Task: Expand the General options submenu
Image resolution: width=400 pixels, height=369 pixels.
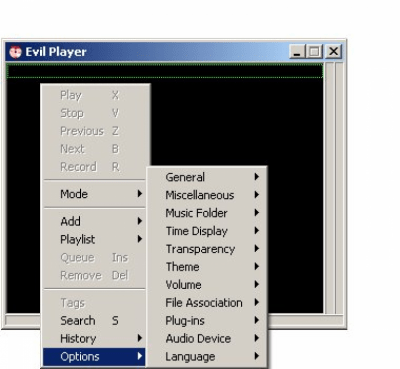Action: 207,177
